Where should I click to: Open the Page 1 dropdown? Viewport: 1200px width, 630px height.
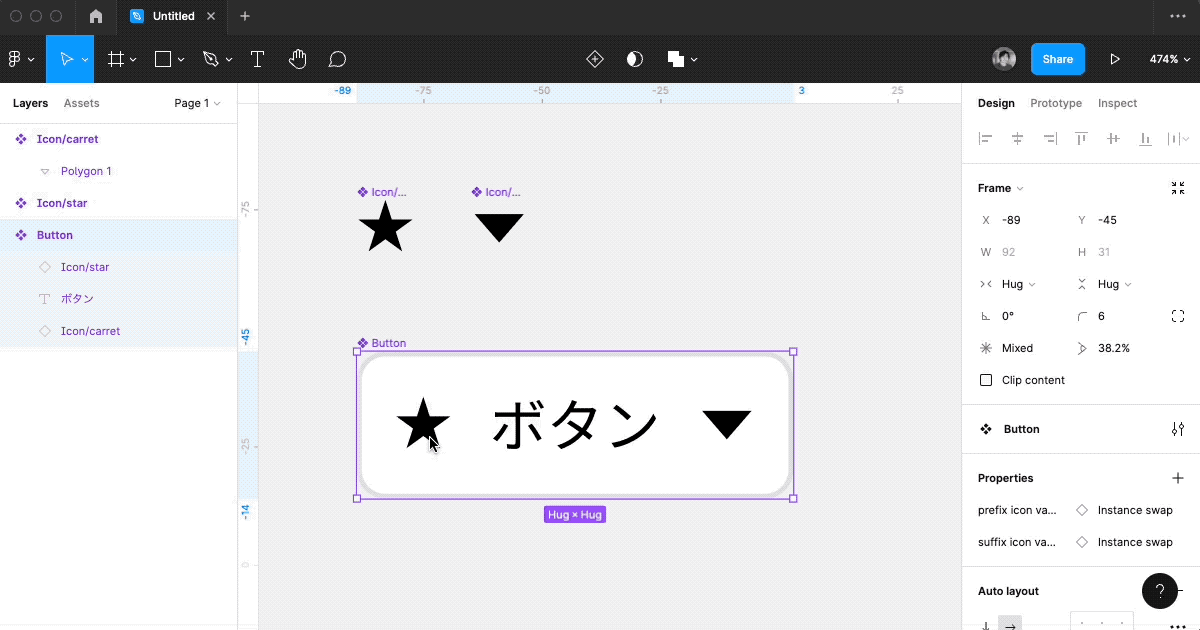[x=196, y=103]
